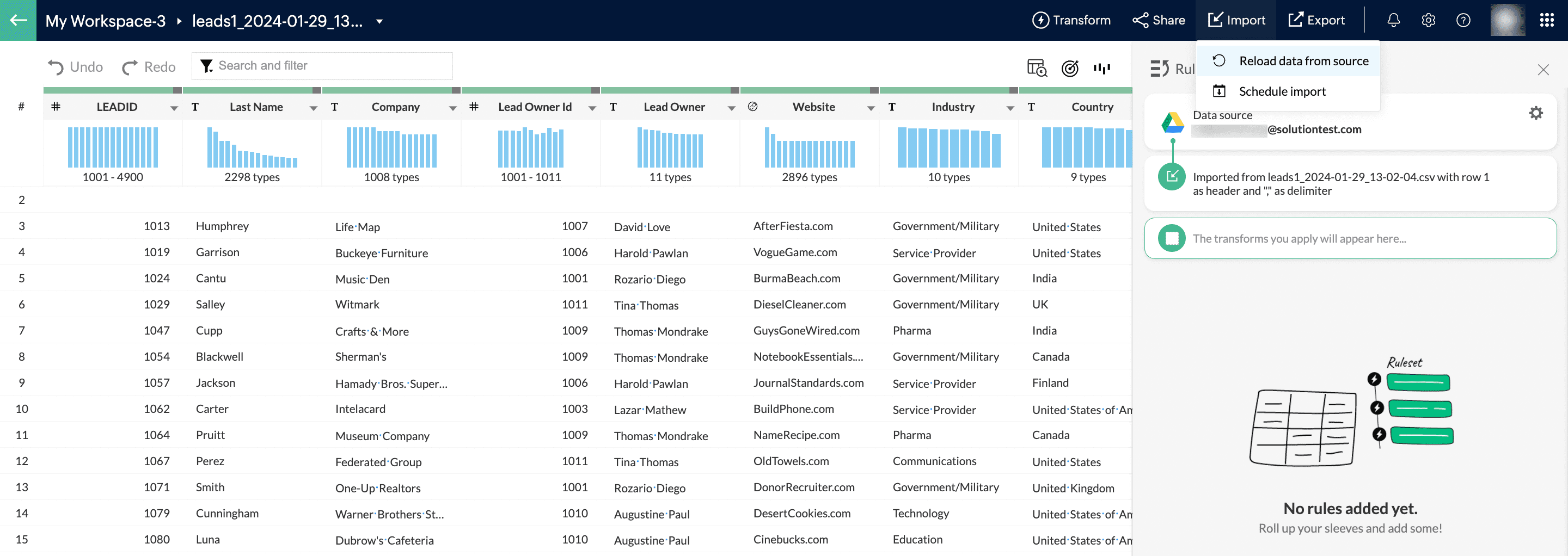Select Reload data from source
The height and width of the screenshot is (556, 1568).
[1303, 61]
